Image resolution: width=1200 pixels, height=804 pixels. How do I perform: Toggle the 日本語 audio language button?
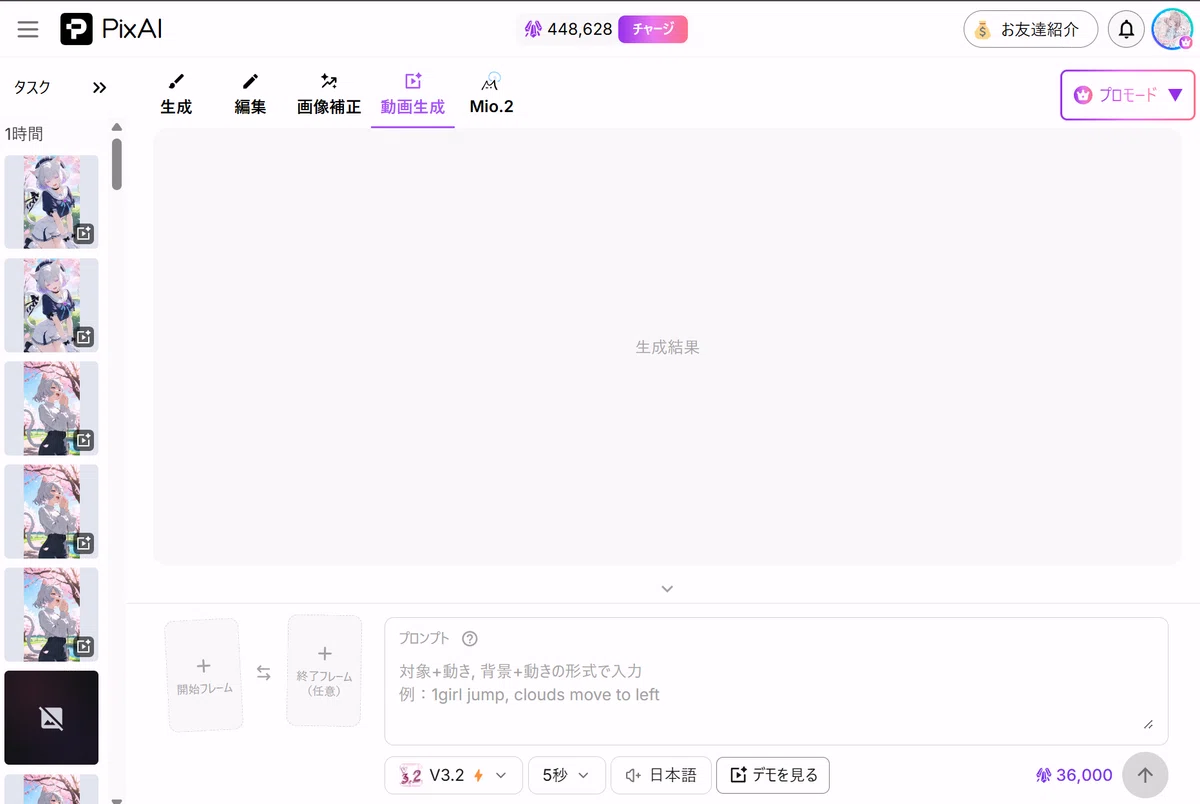661,775
